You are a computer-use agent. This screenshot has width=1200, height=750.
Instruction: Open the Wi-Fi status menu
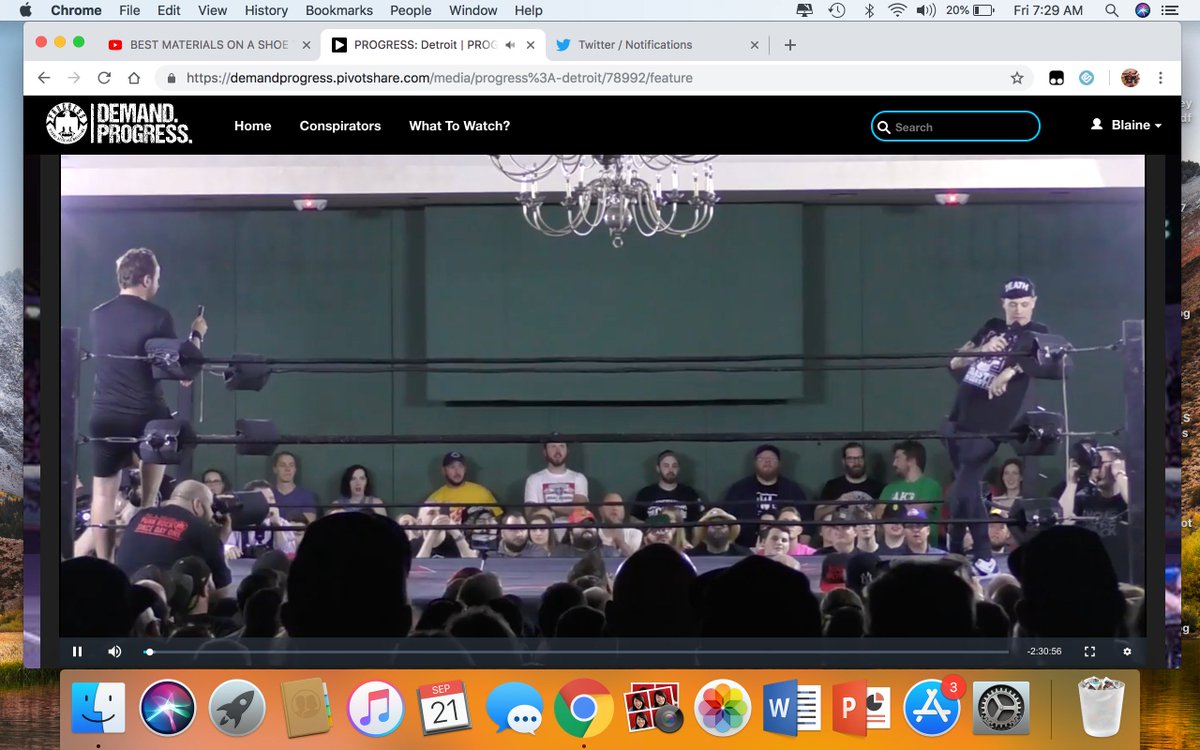pos(897,10)
